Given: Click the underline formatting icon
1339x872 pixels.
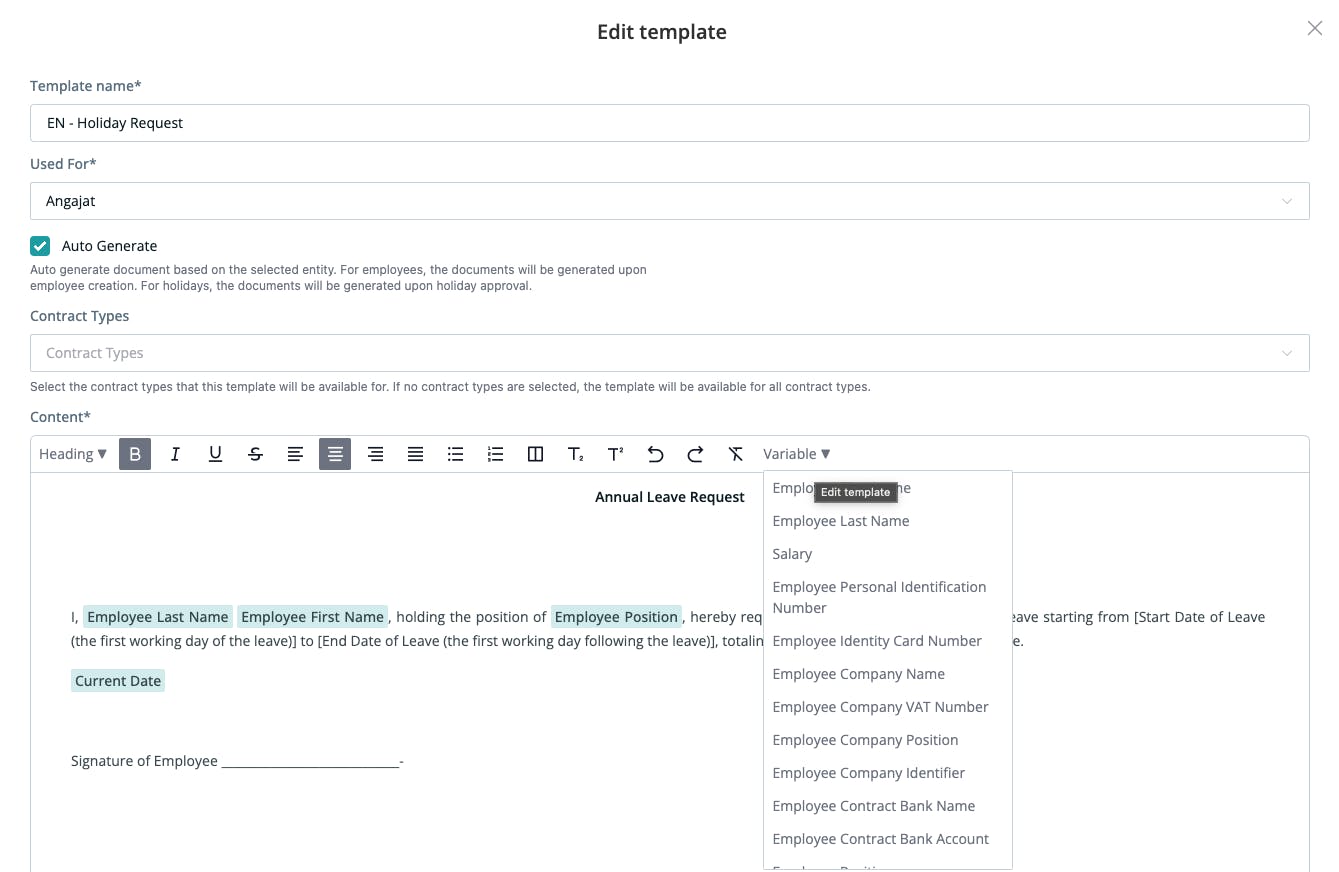Looking at the screenshot, I should click(215, 454).
